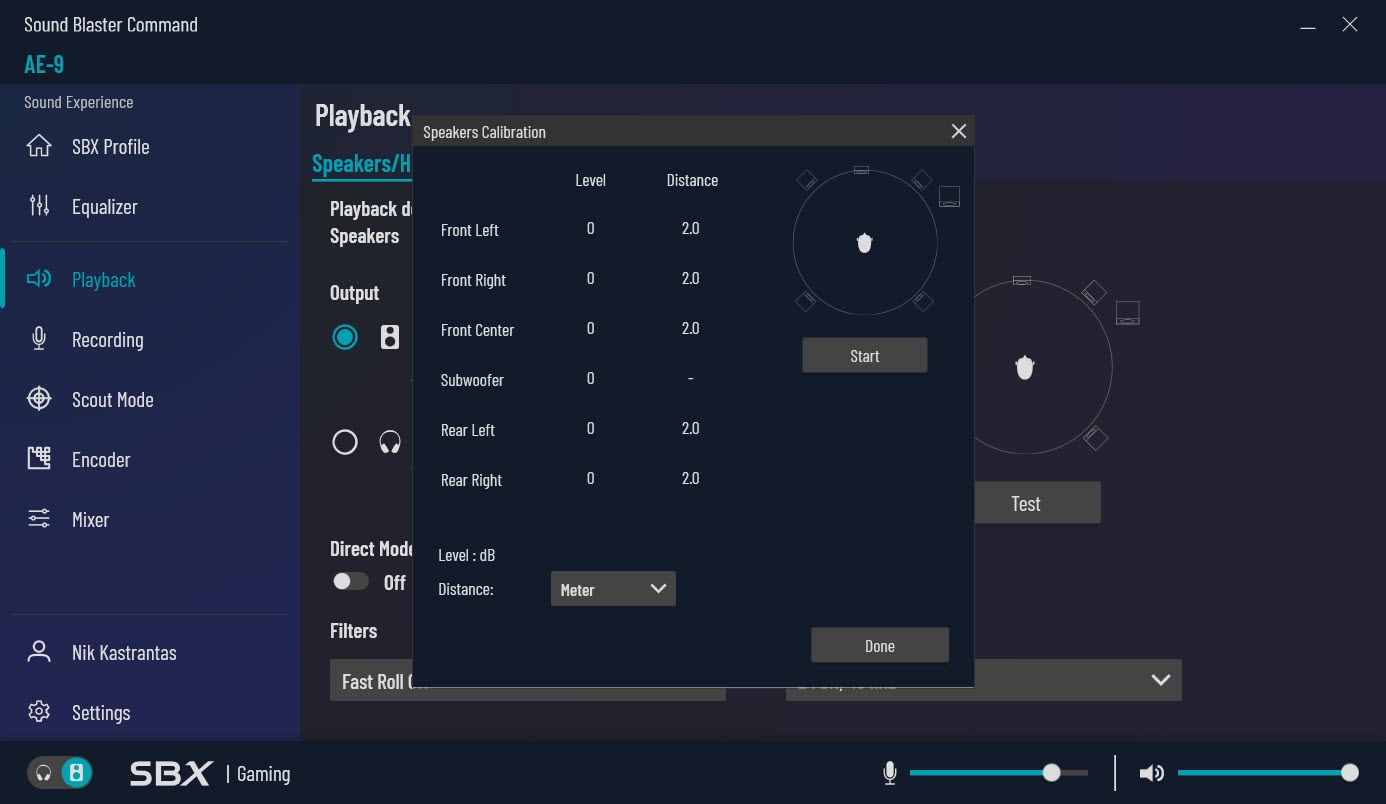Open the Mixer page
The image size is (1386, 804).
(90, 519)
